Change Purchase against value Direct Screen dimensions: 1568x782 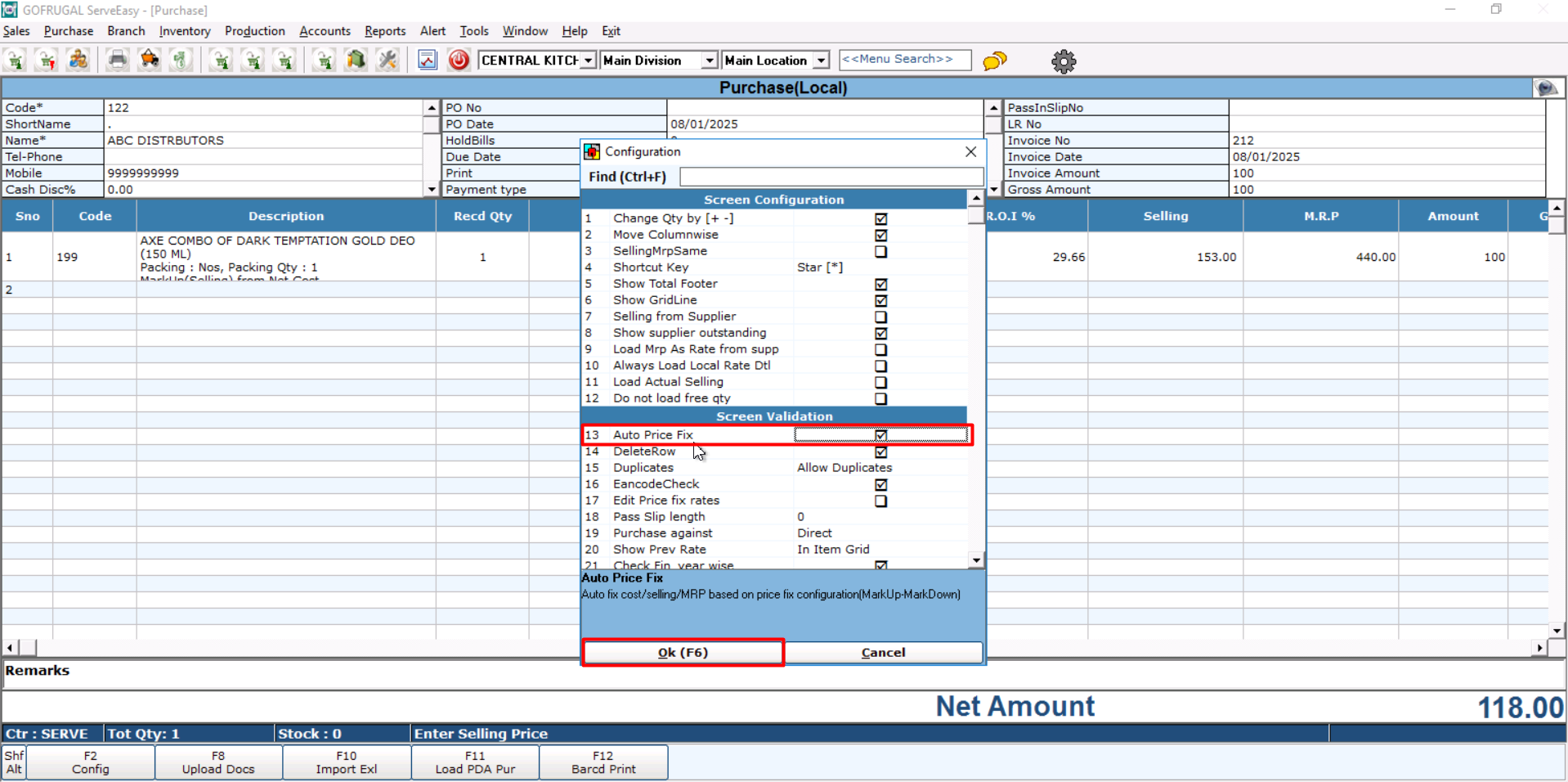click(814, 533)
